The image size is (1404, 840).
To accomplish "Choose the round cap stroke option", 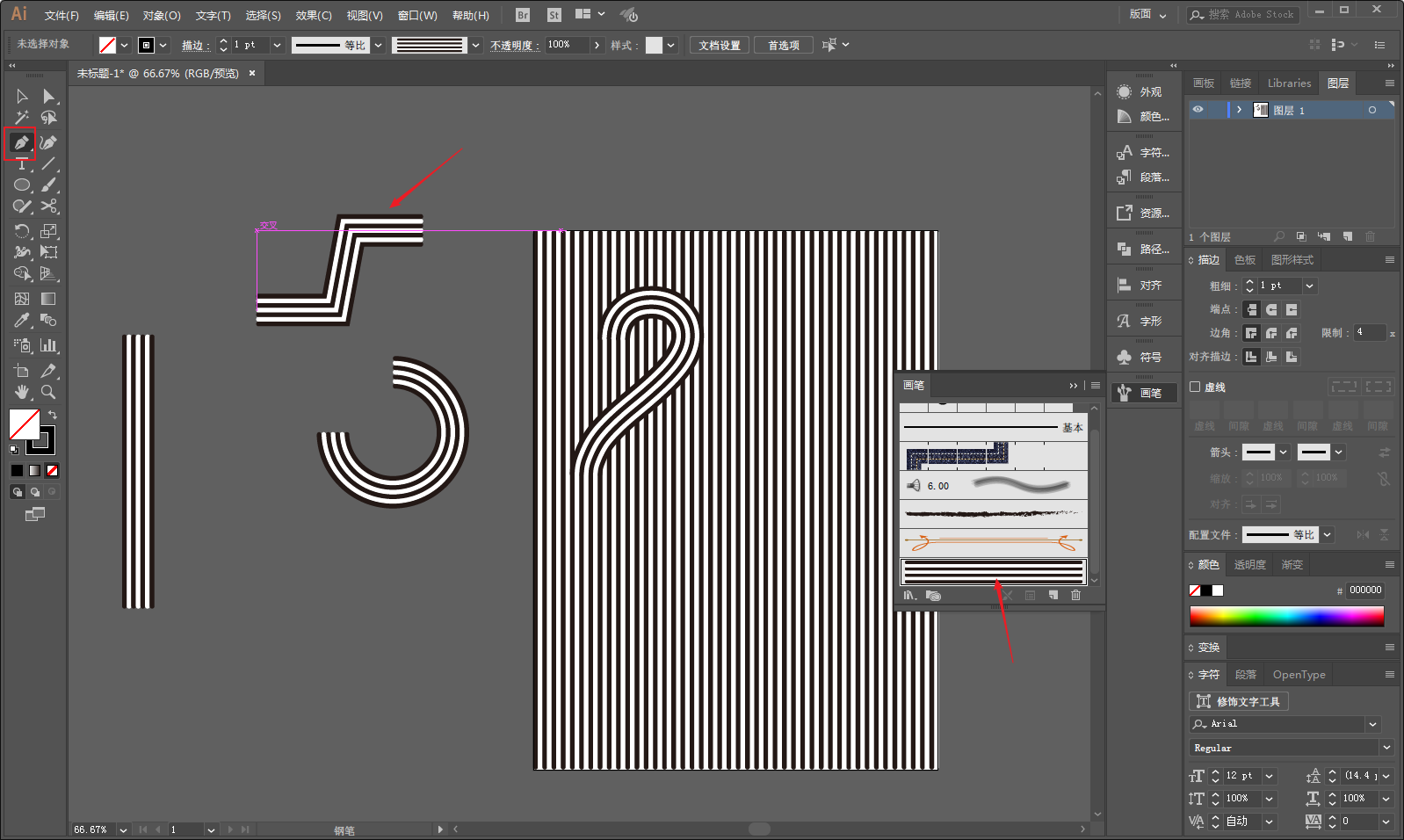I will click(x=1271, y=309).
